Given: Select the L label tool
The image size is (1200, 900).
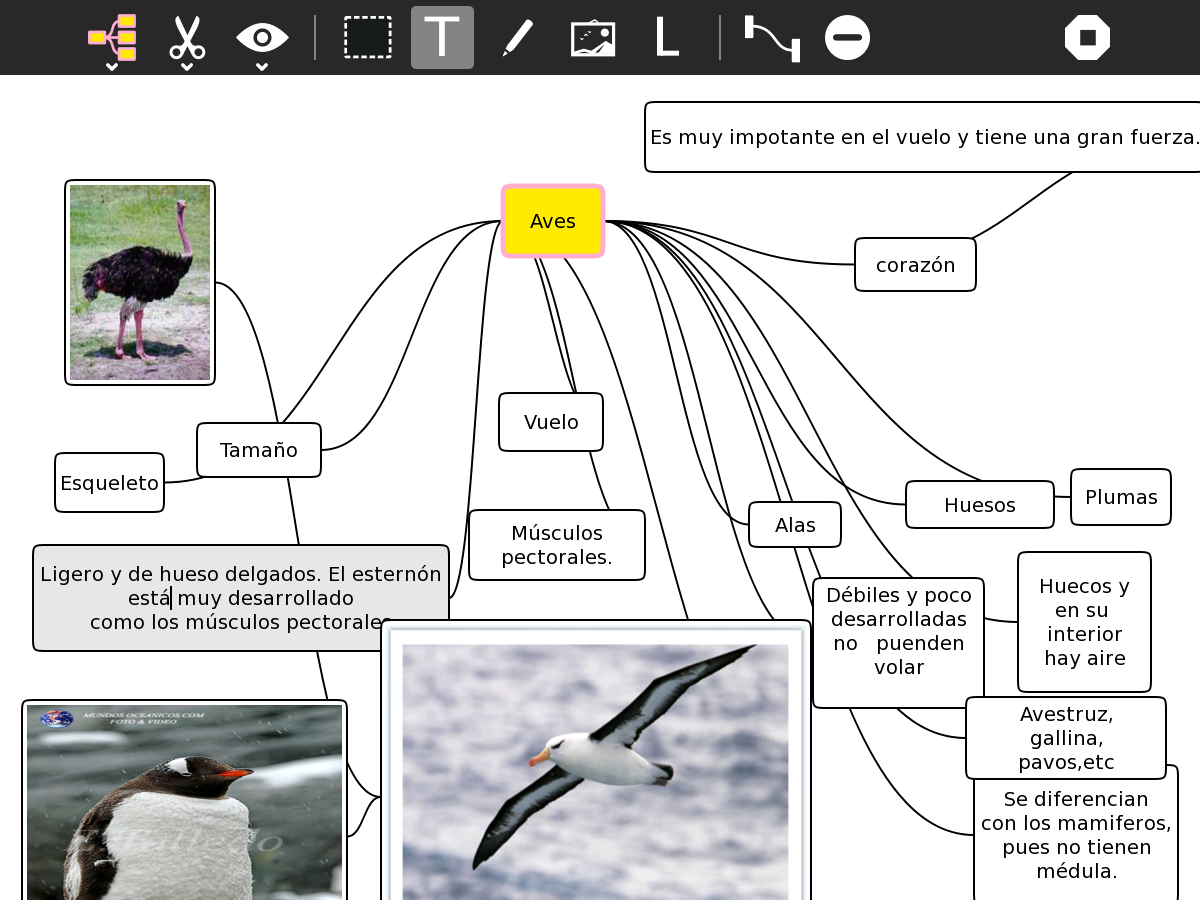Looking at the screenshot, I should coord(667,38).
